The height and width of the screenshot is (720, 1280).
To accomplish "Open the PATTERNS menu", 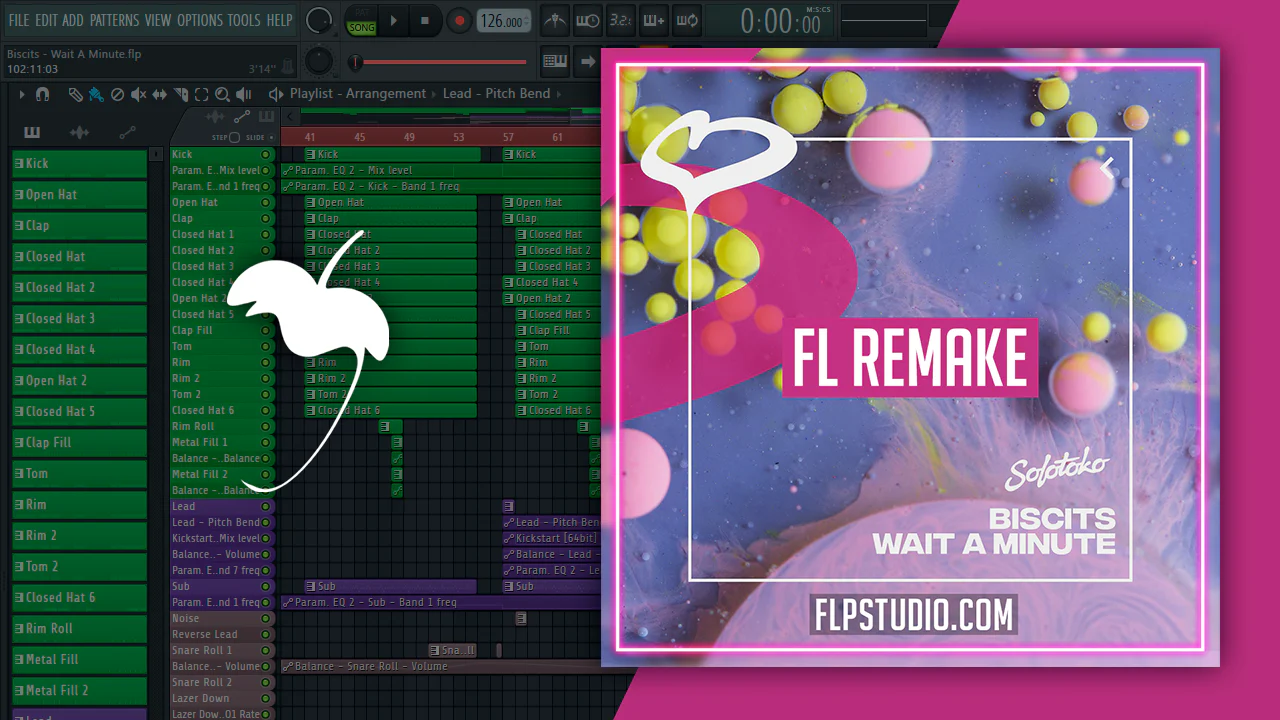I will click(x=114, y=20).
